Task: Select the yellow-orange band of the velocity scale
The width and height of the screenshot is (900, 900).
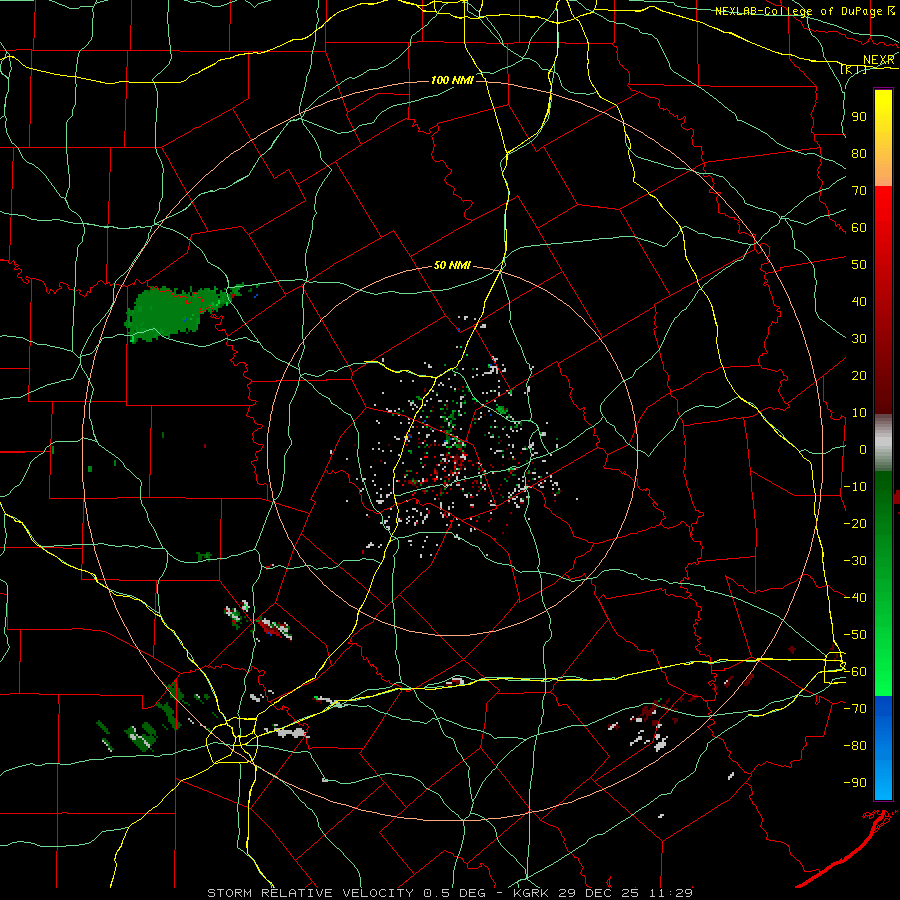Action: click(x=883, y=138)
